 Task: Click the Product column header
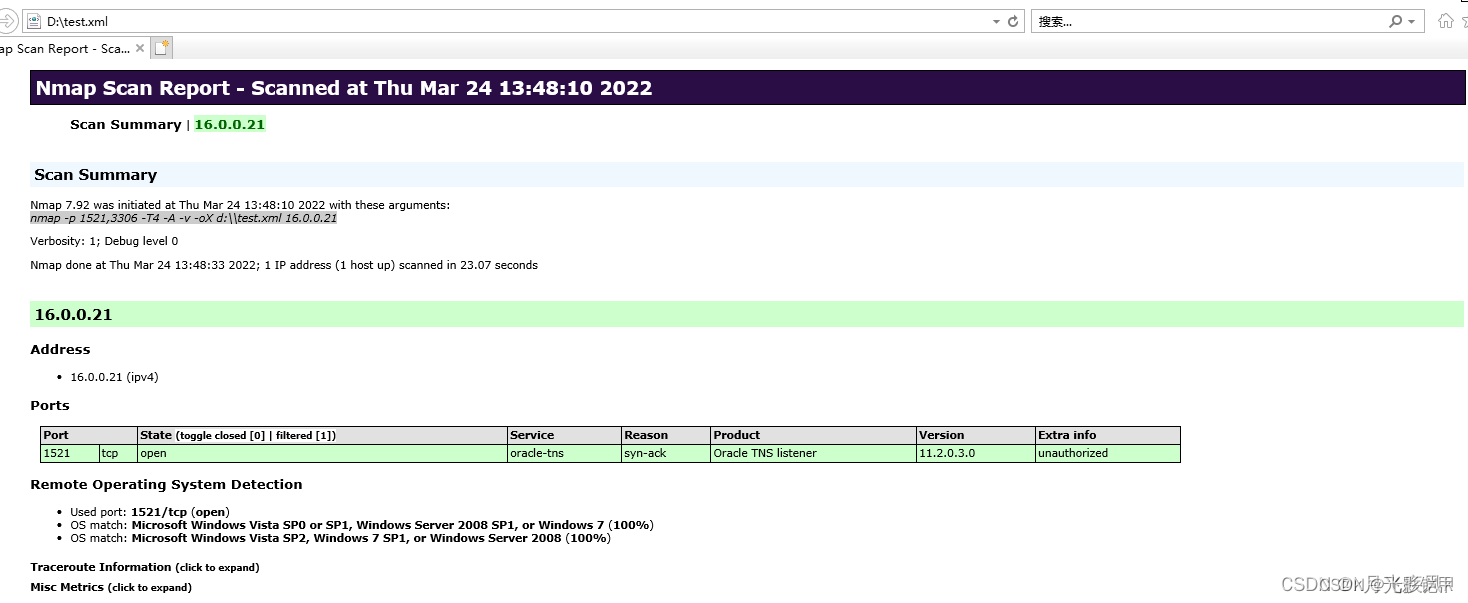813,435
